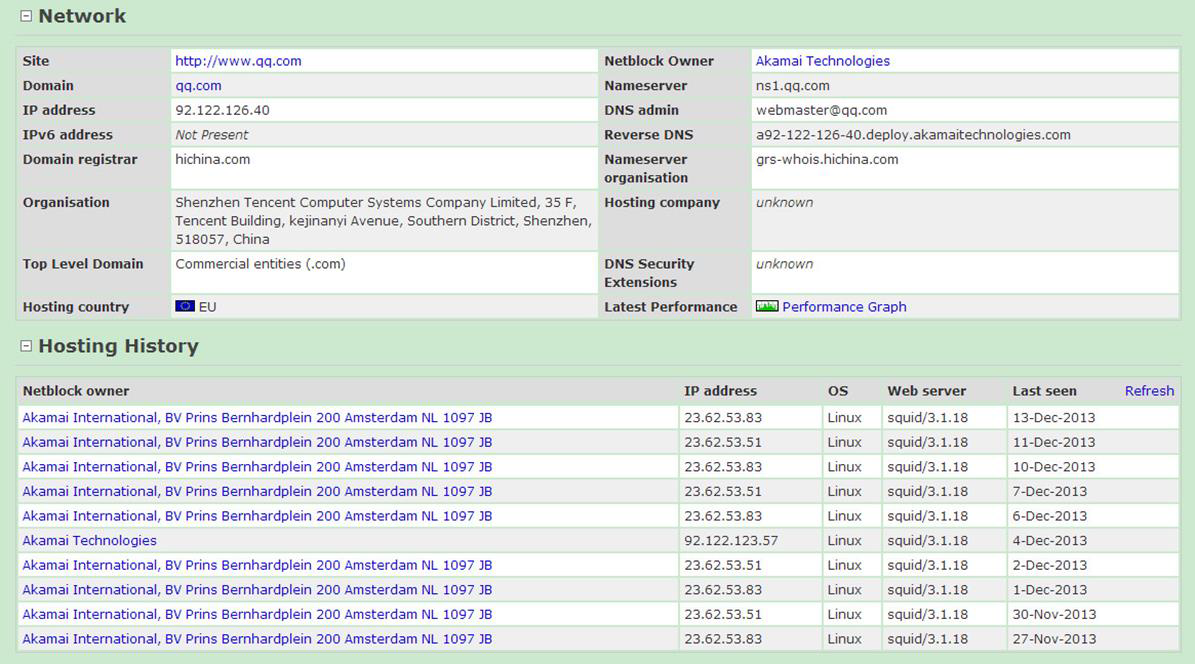
Task: Select the hosting country text 'EU'
Action: pyautogui.click(x=207, y=307)
